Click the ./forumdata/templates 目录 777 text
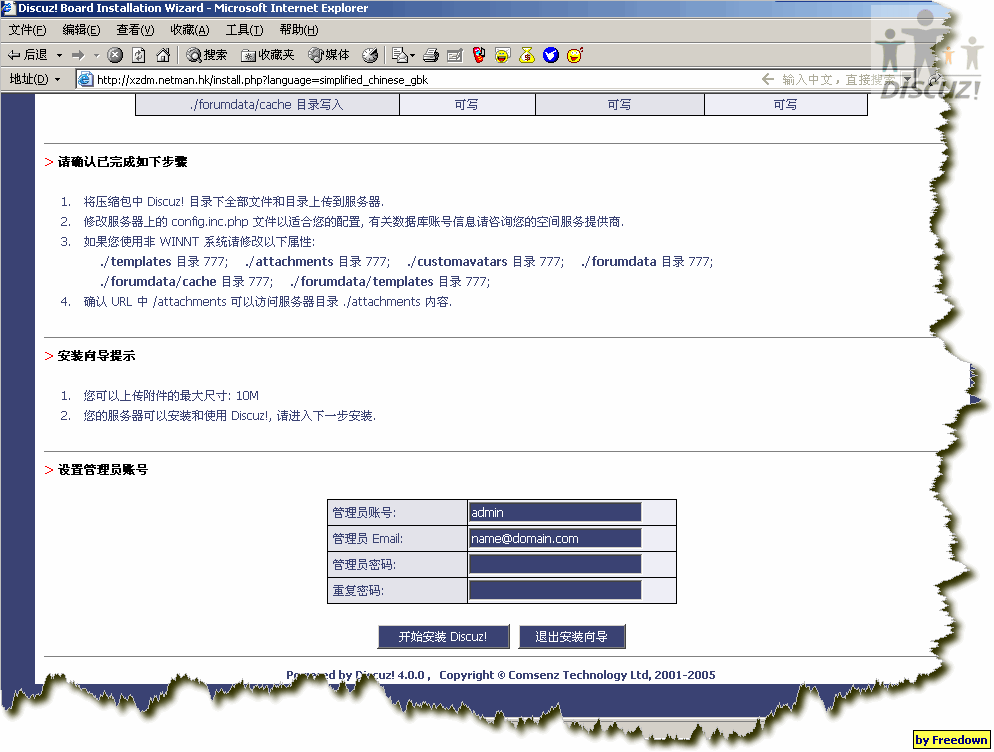 tap(390, 282)
